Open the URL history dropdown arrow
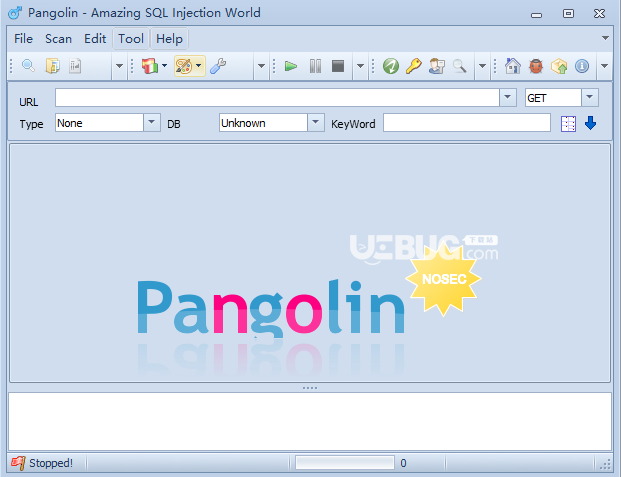The image size is (621, 477). pos(508,97)
